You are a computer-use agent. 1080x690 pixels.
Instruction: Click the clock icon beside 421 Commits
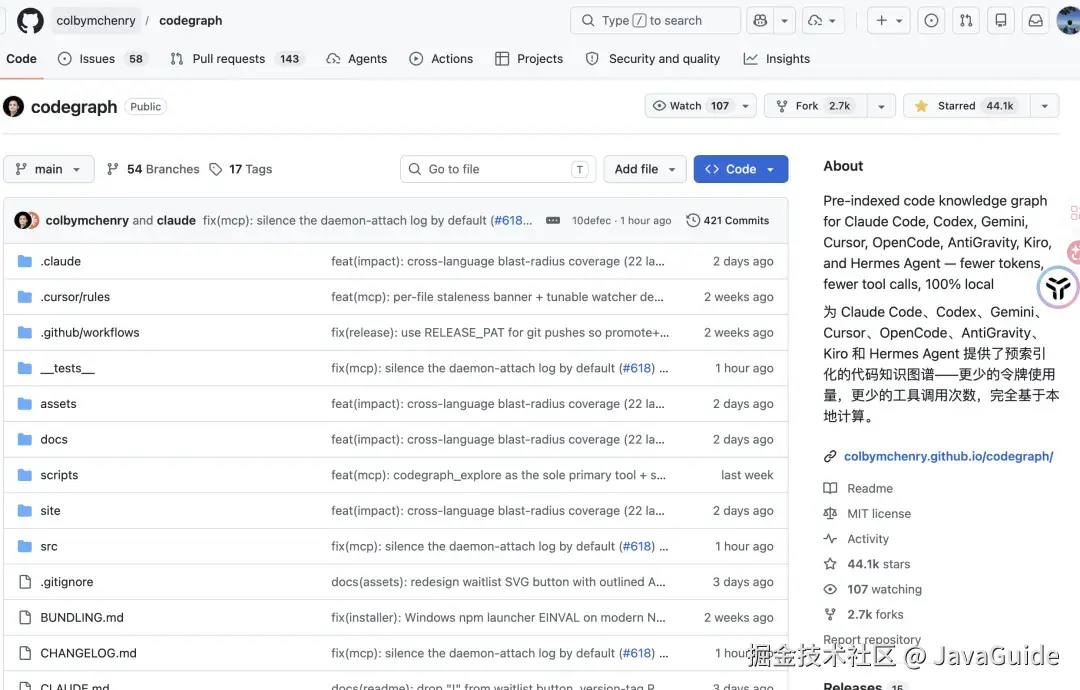tap(693, 220)
